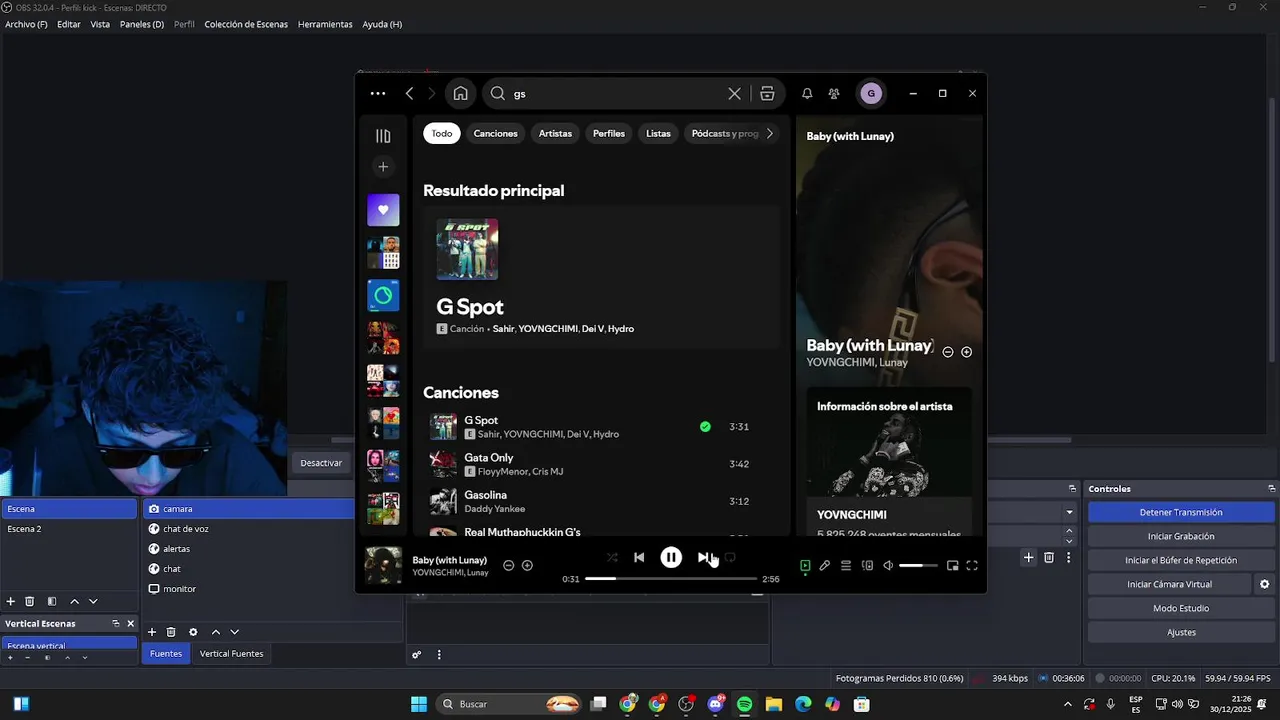Select the Listas filter chip

658,133
